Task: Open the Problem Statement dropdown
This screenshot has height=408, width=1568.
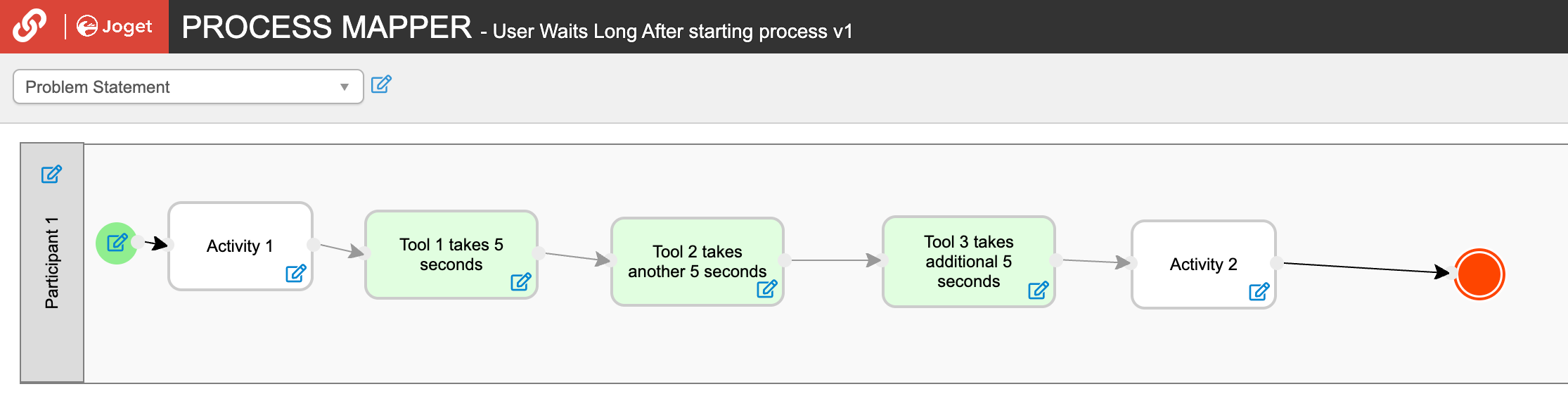Action: 188,87
